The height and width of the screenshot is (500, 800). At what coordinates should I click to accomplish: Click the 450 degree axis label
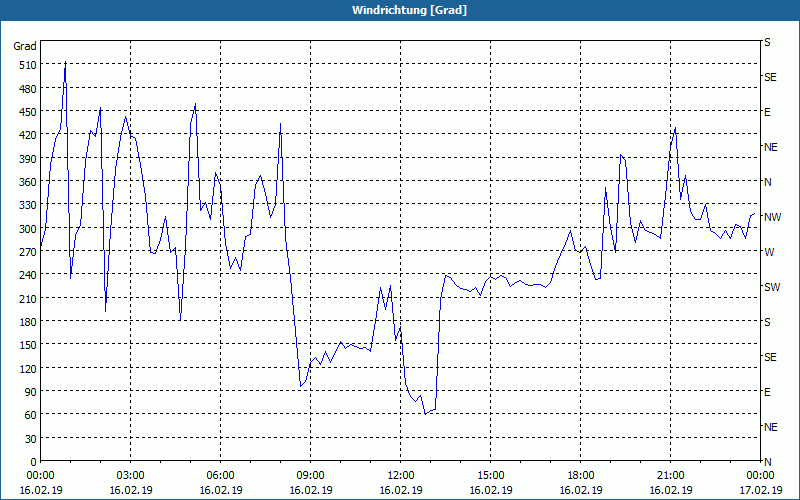coord(27,112)
